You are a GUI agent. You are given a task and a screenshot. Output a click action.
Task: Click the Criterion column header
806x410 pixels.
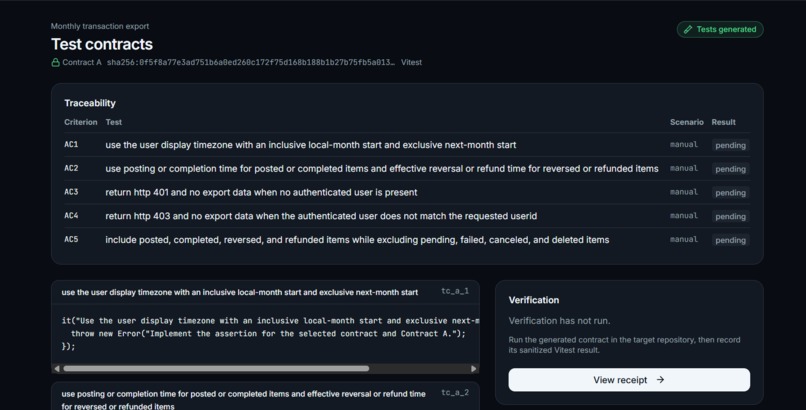pyautogui.click(x=81, y=122)
